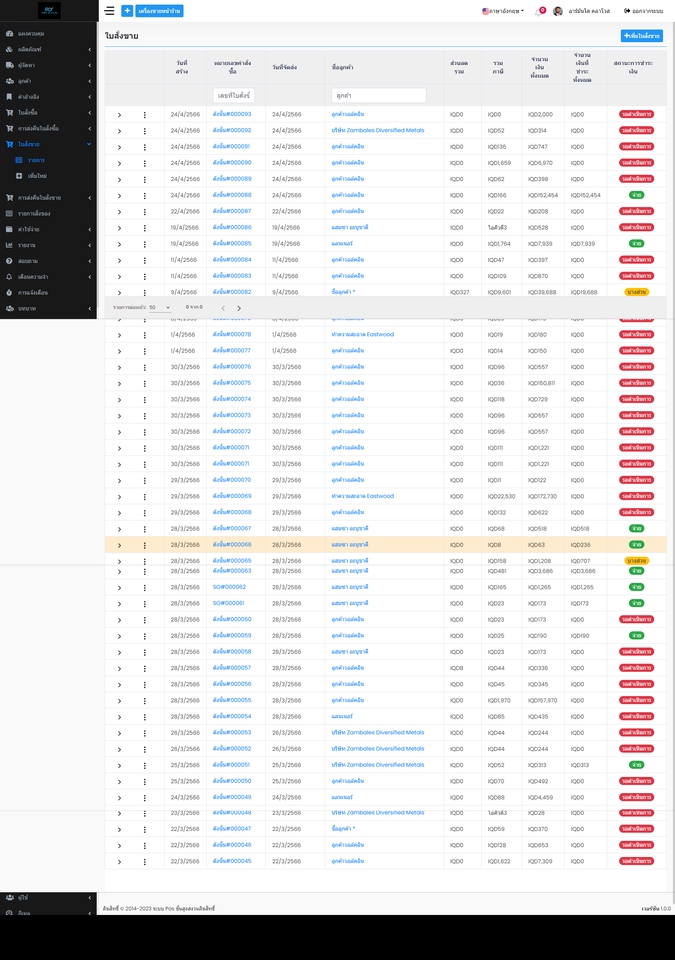The image size is (675, 960).
Task: Open three-dot menu for order #000088
Action: click(145, 195)
